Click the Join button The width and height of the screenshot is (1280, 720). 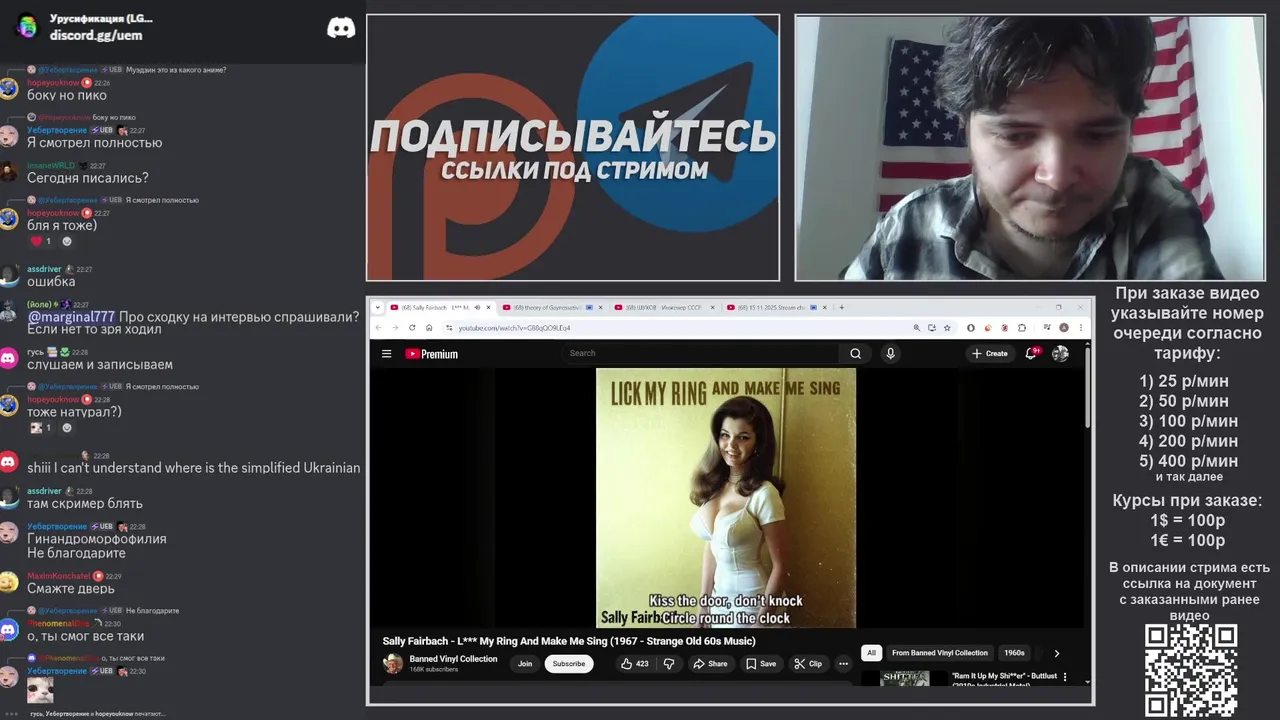click(525, 664)
